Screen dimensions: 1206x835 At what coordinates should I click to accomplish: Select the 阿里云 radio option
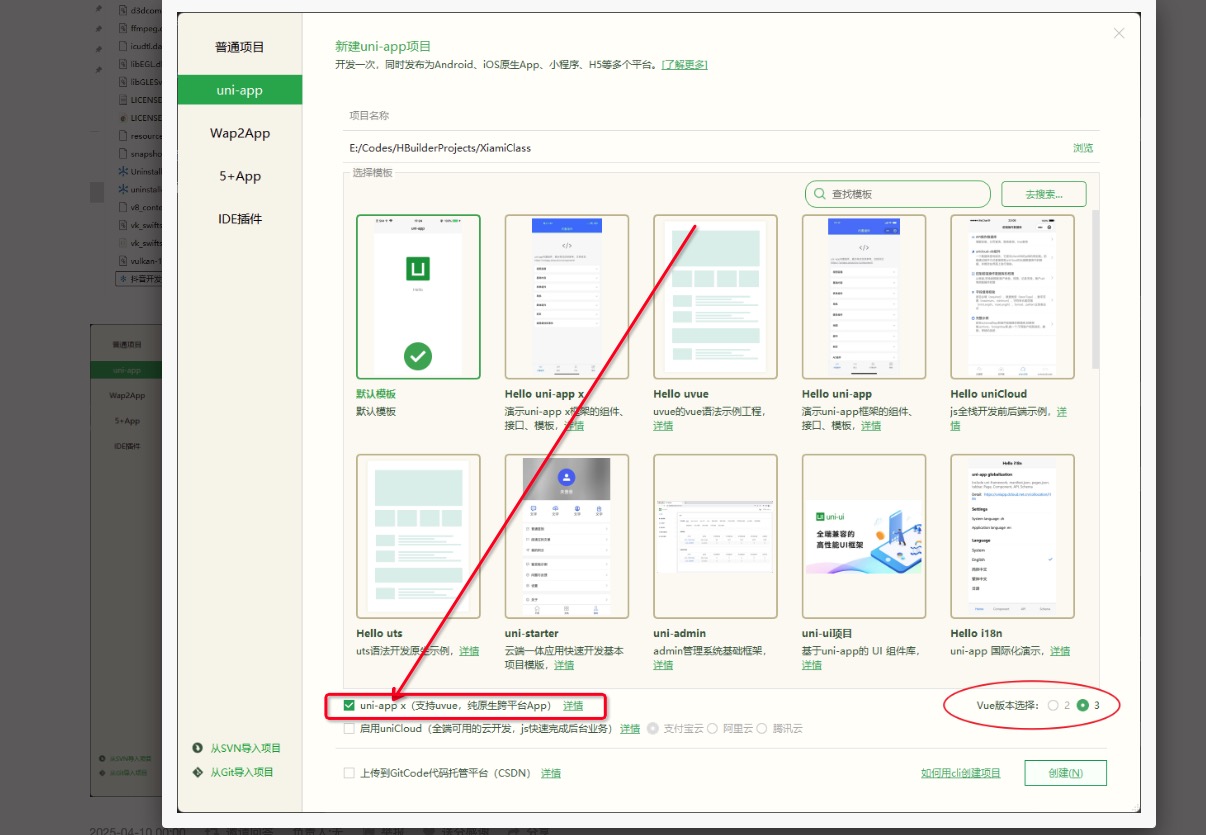tap(712, 729)
